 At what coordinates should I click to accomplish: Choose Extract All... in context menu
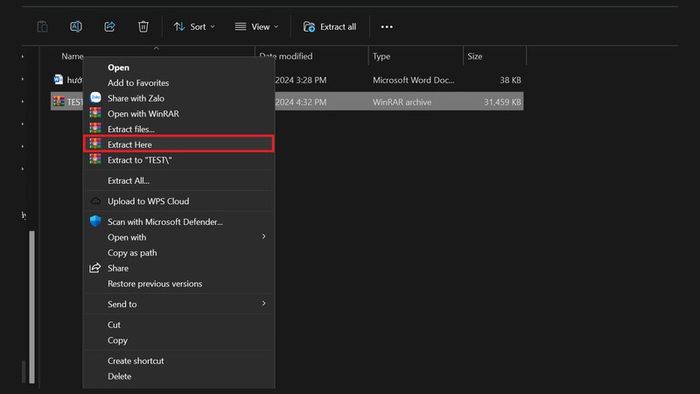point(129,181)
